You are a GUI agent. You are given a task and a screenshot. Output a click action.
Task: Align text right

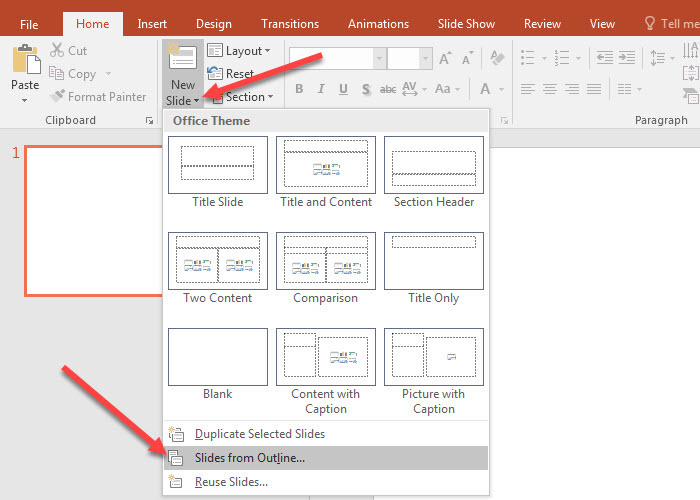[572, 89]
